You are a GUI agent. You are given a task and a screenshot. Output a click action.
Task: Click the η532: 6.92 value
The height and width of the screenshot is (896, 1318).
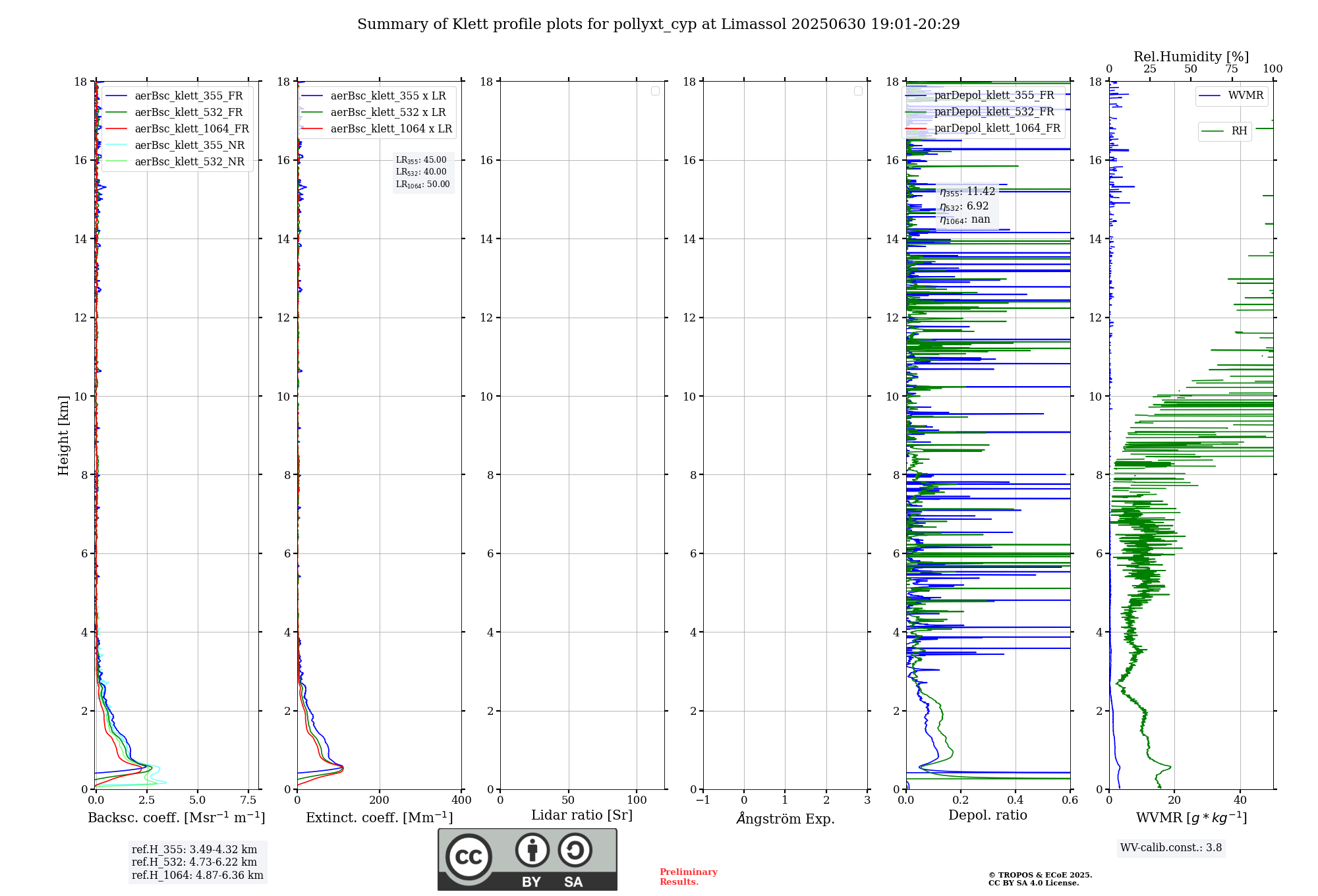[x=964, y=206]
